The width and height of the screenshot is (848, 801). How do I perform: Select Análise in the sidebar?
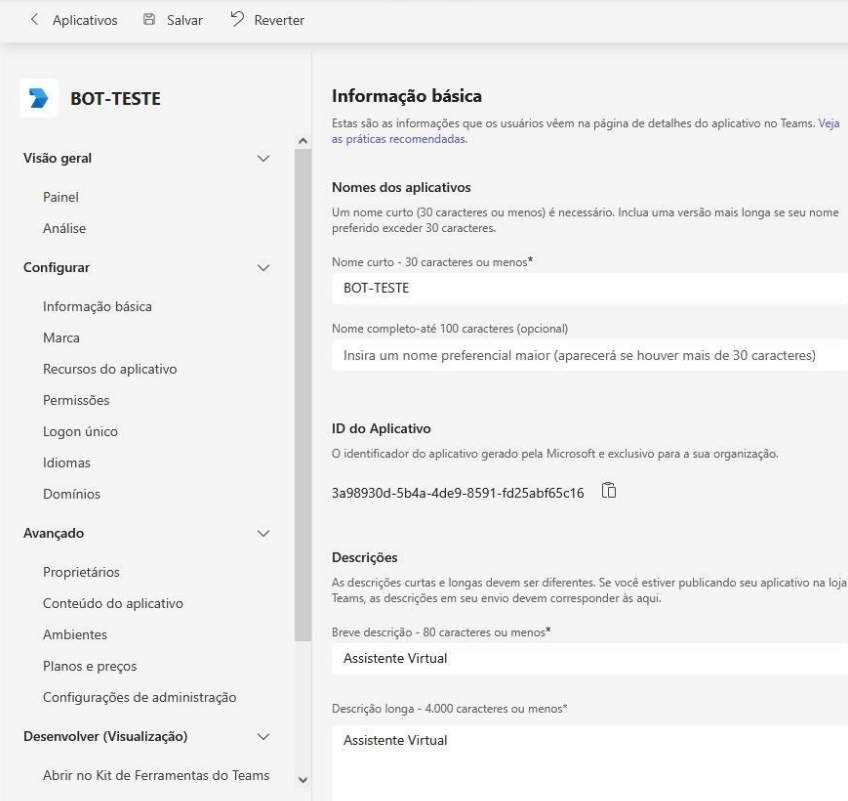(x=65, y=227)
